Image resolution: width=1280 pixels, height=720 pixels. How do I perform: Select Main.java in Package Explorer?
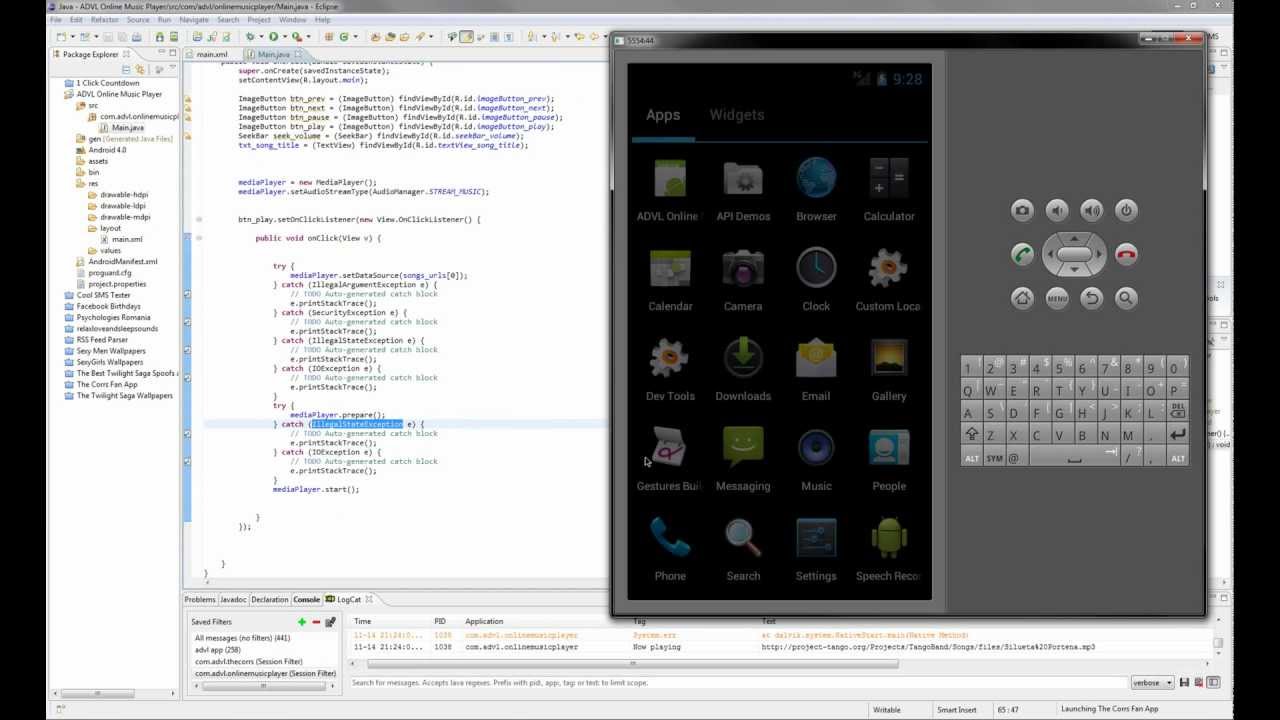[127, 128]
